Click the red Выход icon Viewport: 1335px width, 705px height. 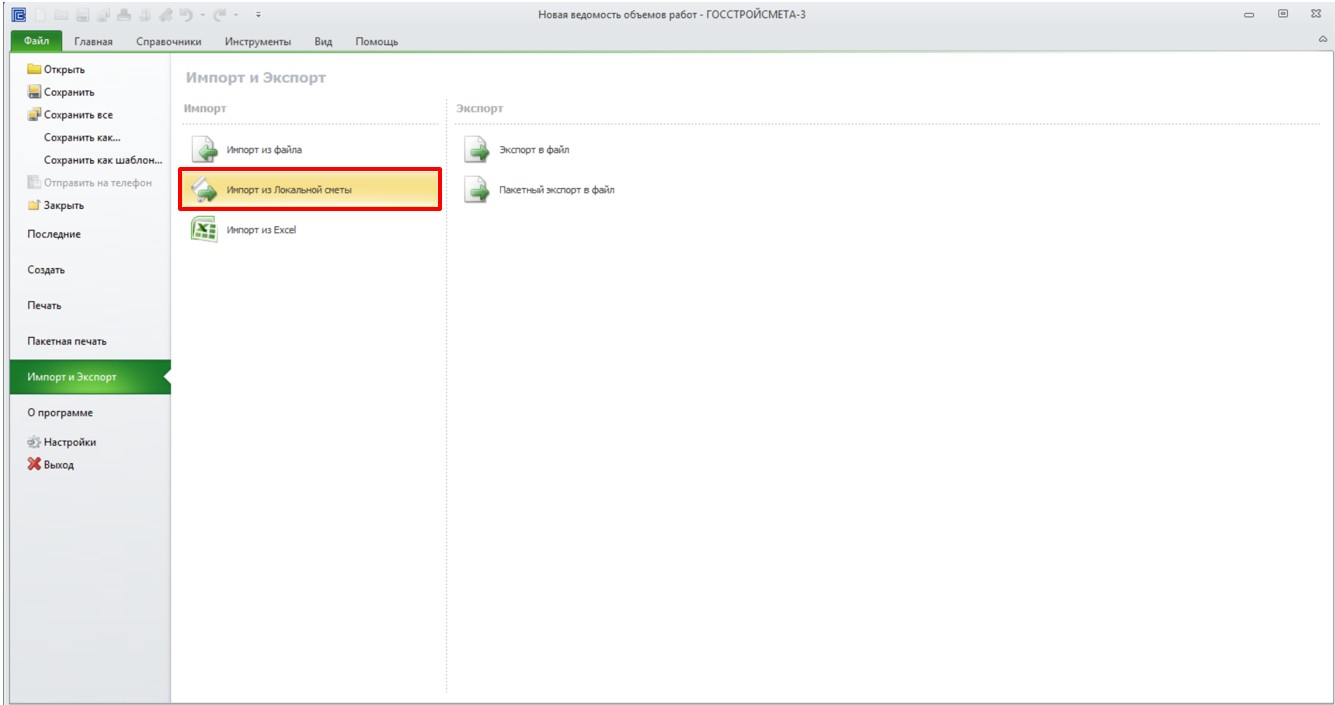click(x=34, y=464)
